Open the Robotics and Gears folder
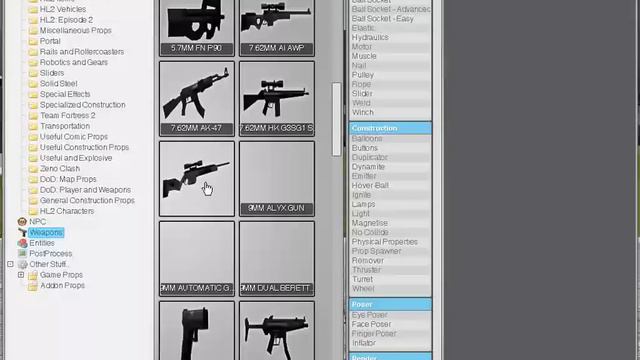Viewport: 640px width, 360px height. tap(74, 62)
